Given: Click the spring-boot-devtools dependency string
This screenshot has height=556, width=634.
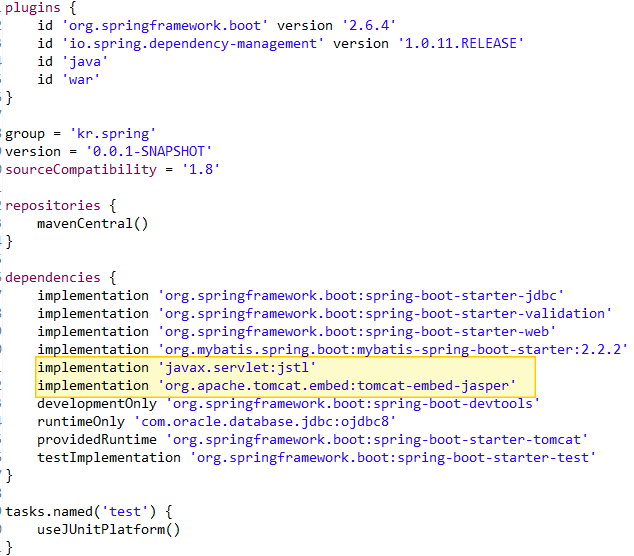Looking at the screenshot, I should pos(353,404).
